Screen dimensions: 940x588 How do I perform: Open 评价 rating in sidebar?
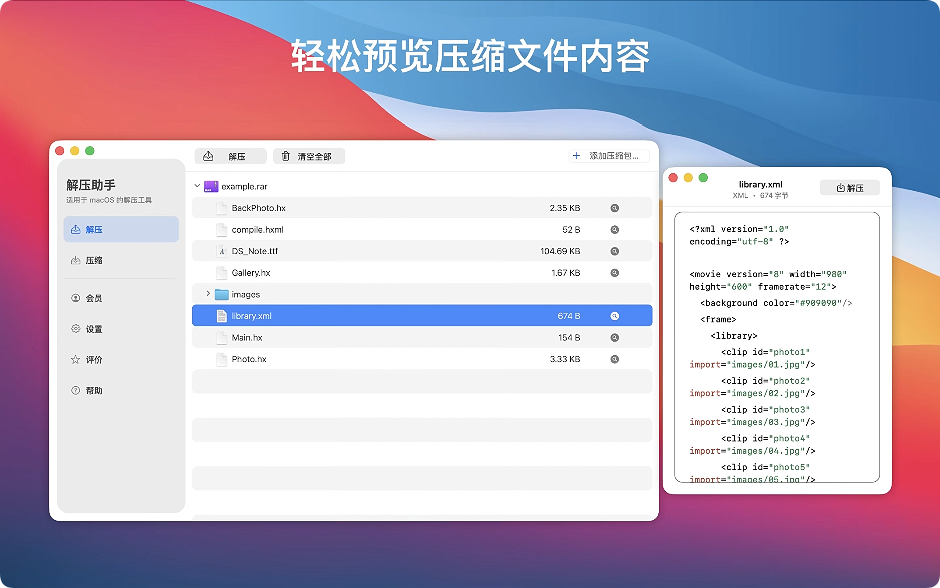121,360
